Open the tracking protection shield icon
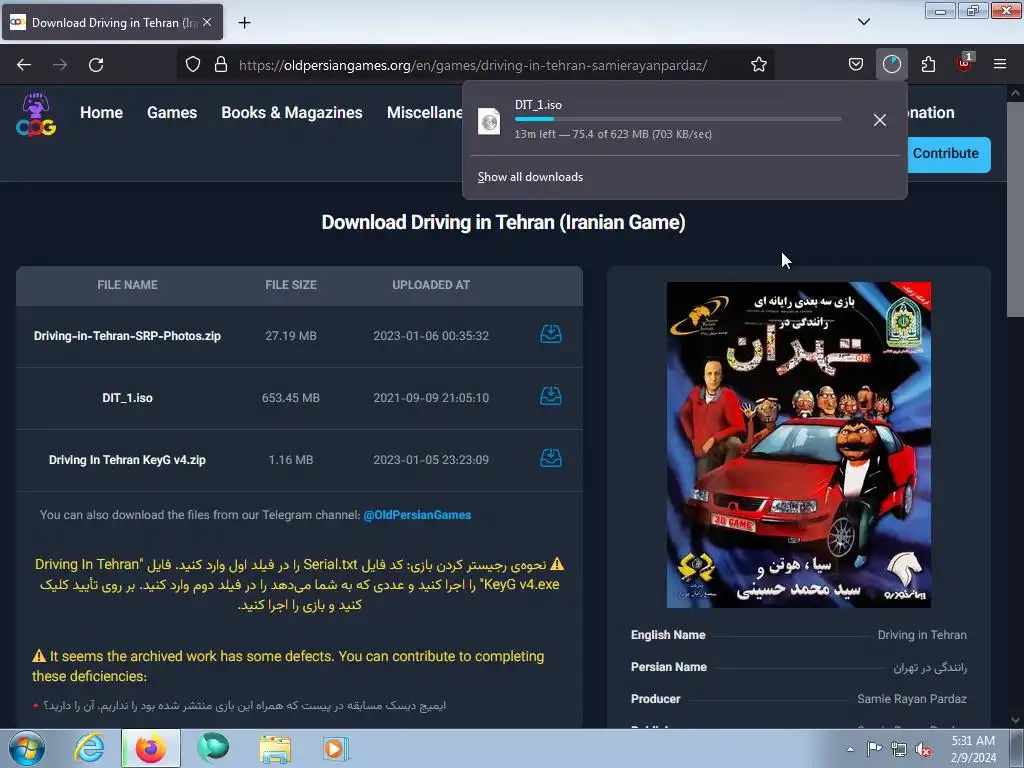Screen dimensions: 1024x768 pyautogui.click(x=193, y=65)
